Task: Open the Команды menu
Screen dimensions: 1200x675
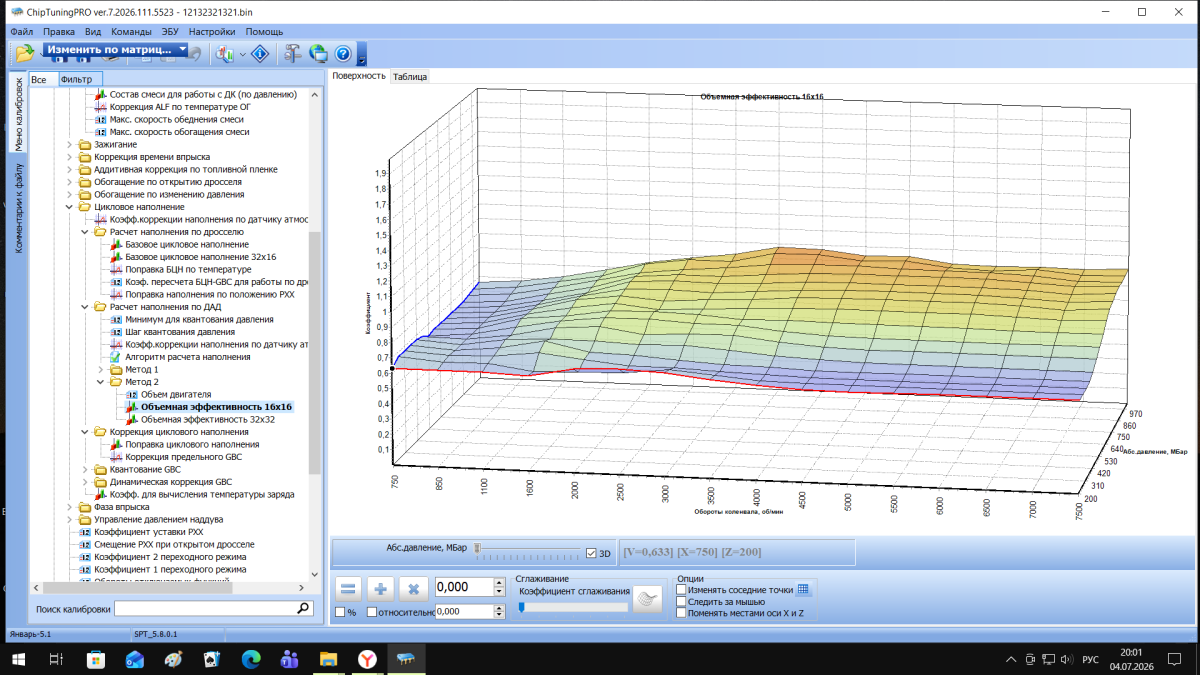Action: coord(132,31)
